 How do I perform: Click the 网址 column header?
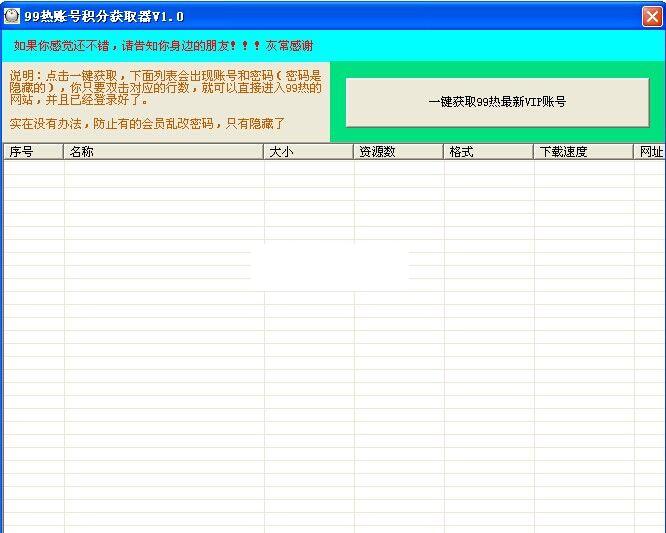[x=650, y=152]
